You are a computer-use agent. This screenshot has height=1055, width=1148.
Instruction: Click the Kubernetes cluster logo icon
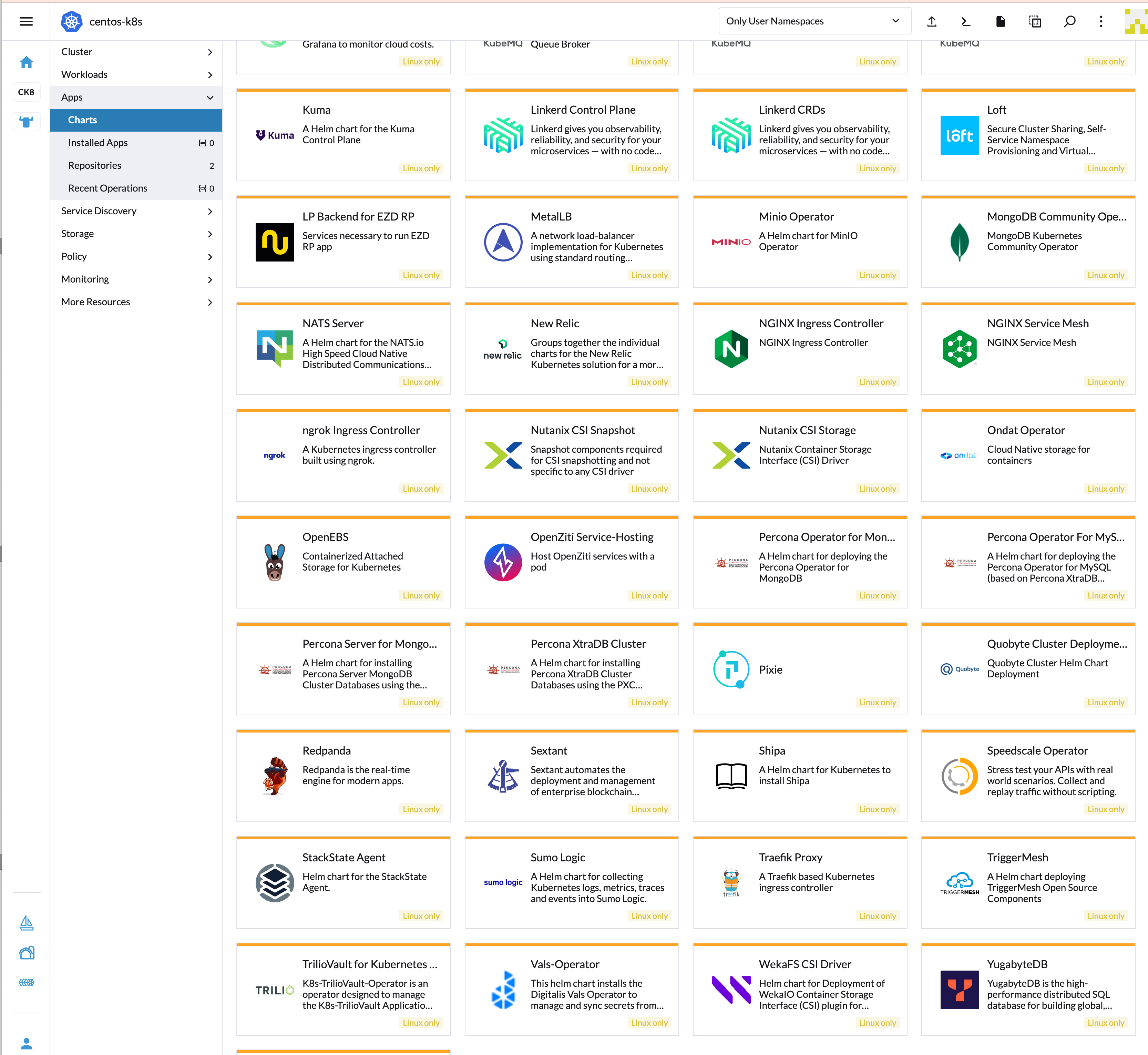click(72, 22)
